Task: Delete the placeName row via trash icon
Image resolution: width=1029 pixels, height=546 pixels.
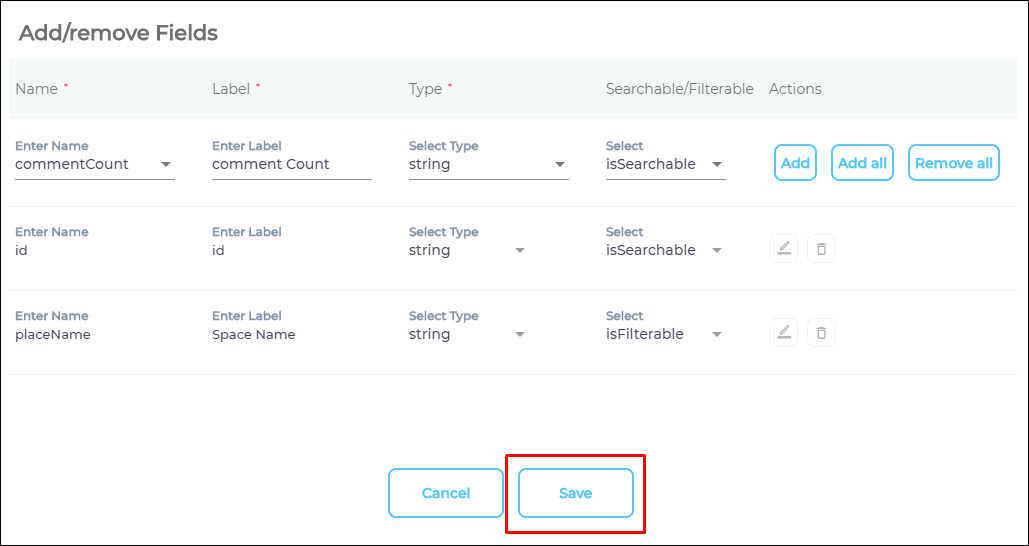Action: pos(821,333)
